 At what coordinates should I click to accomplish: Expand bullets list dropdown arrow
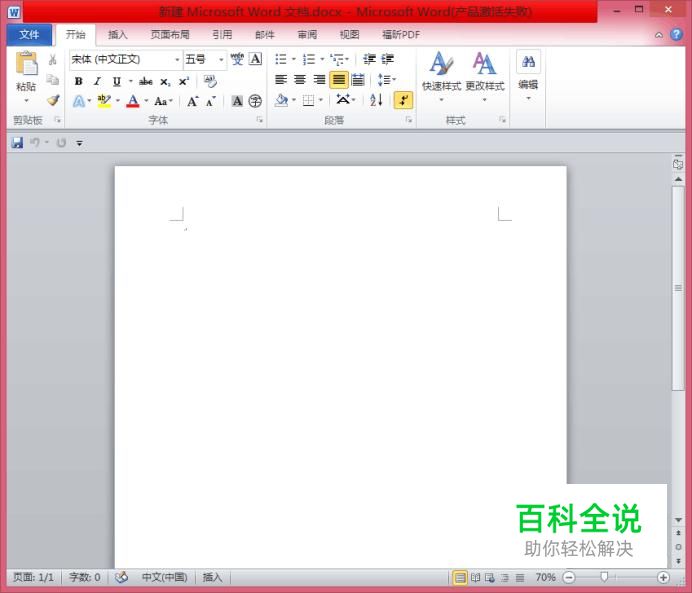click(x=294, y=59)
